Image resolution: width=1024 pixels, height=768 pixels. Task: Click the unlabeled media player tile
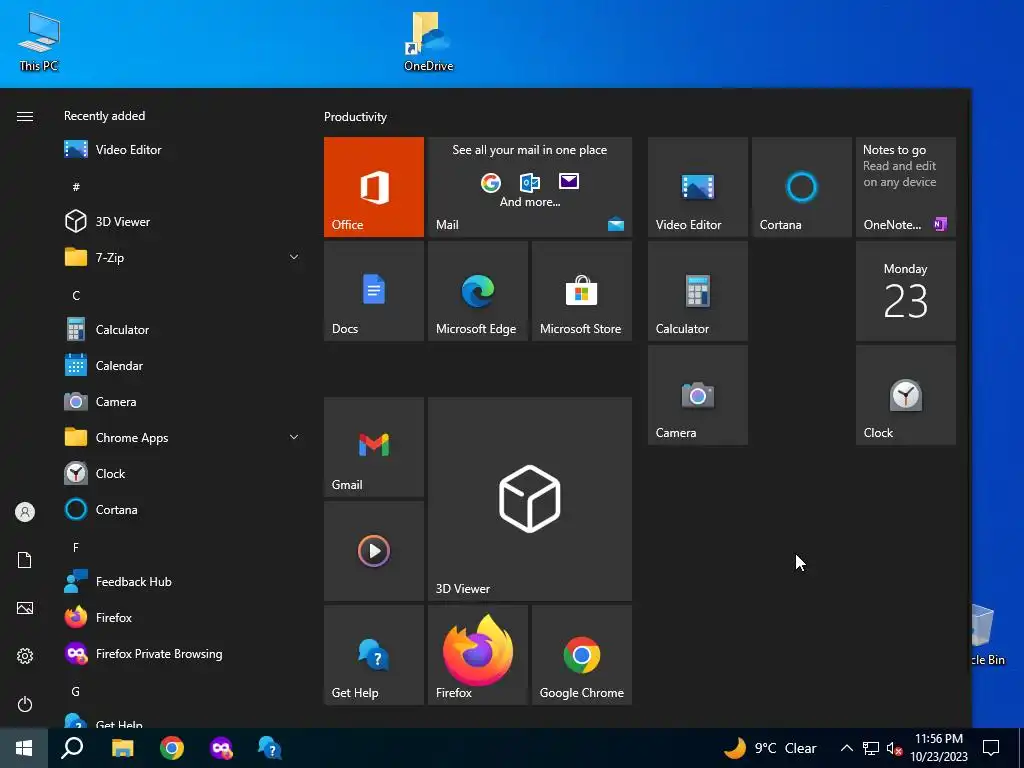coord(374,551)
